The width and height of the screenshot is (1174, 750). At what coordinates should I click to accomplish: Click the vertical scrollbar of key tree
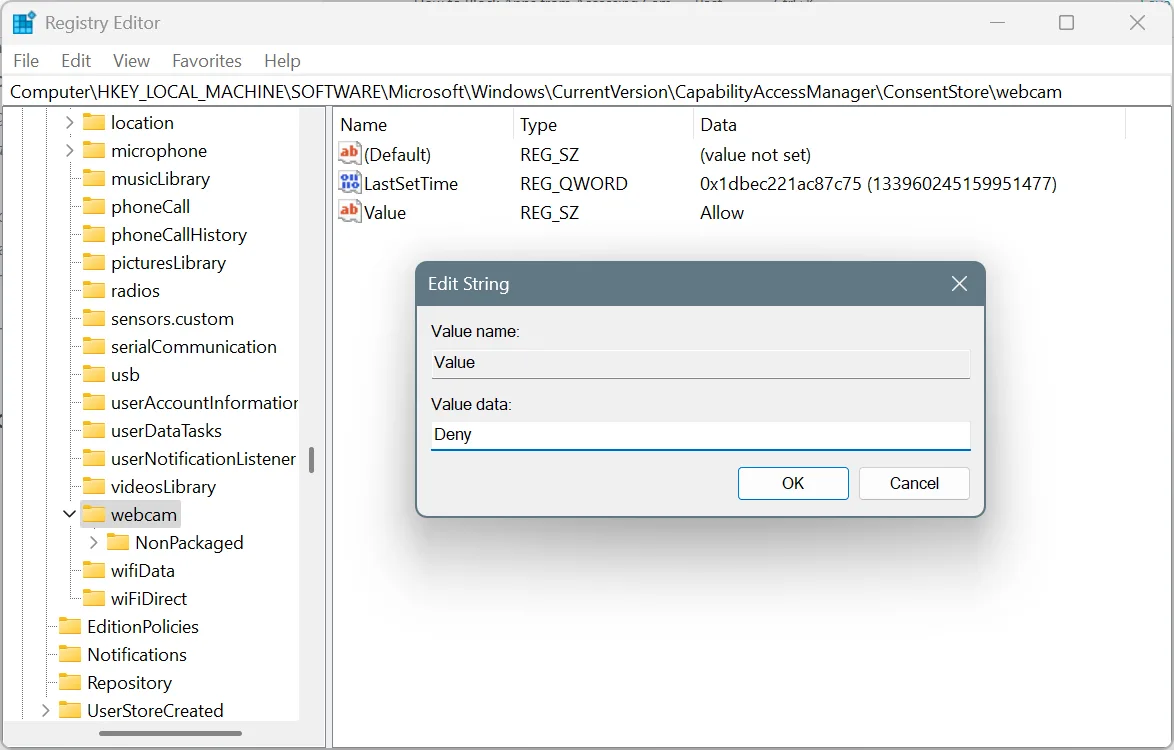coord(311,460)
